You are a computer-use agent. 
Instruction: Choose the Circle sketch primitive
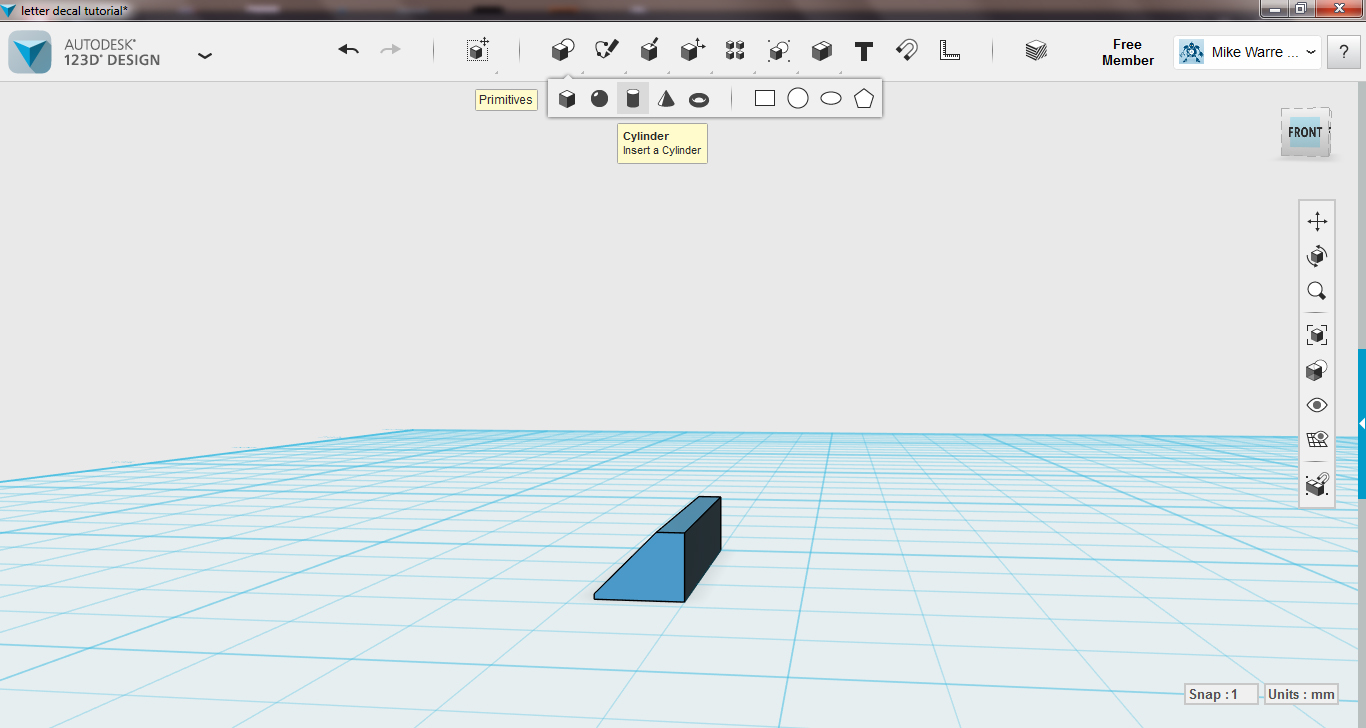click(x=798, y=98)
